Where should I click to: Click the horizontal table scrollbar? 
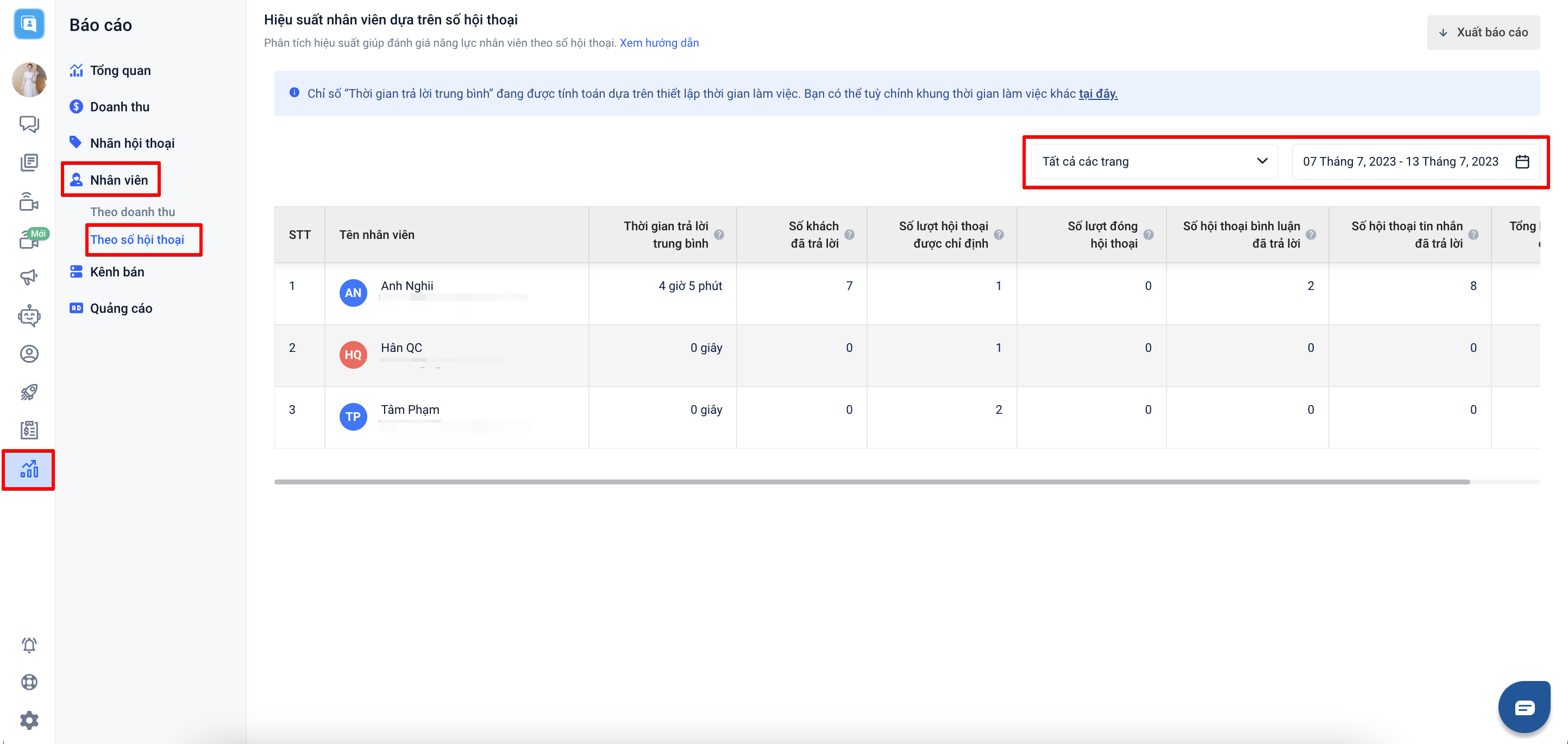(871, 482)
